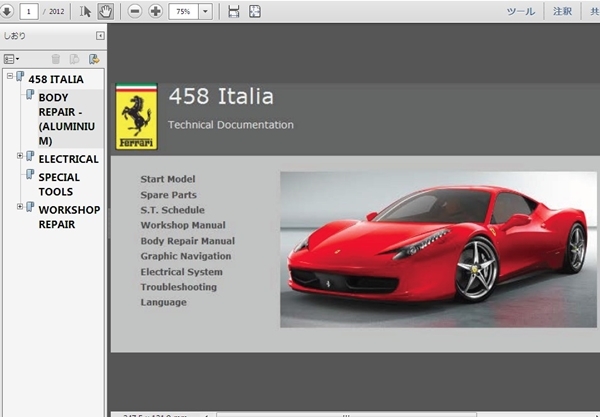The image size is (600, 417).
Task: Click the page number input field
Action: [29, 11]
